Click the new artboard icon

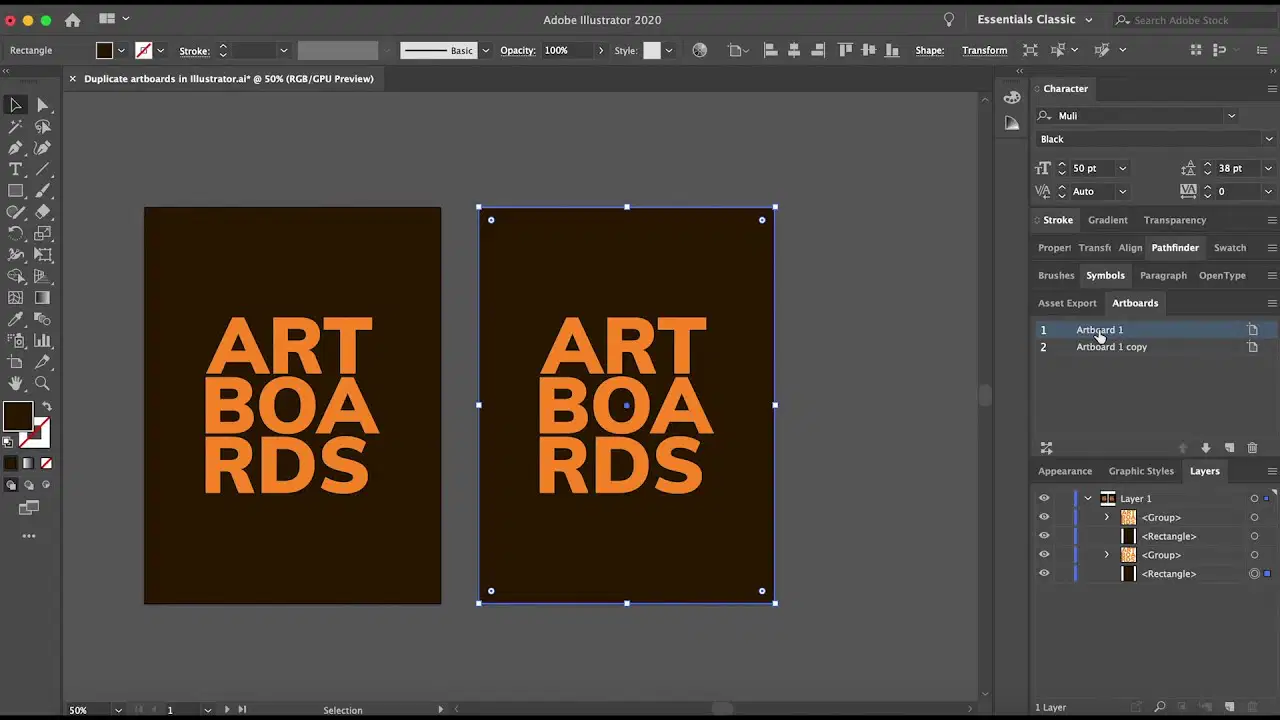click(1229, 448)
